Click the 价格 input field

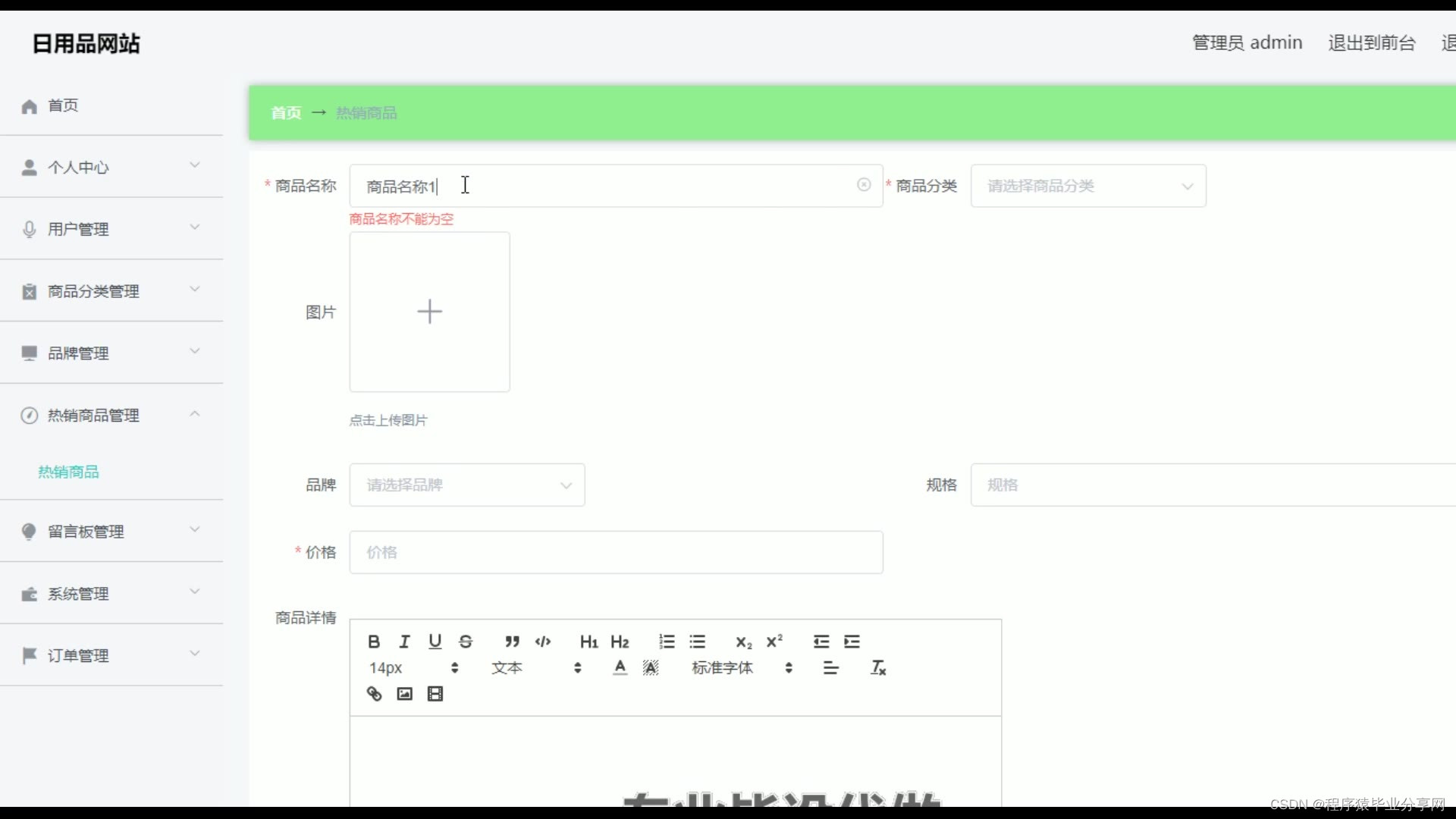coord(616,552)
